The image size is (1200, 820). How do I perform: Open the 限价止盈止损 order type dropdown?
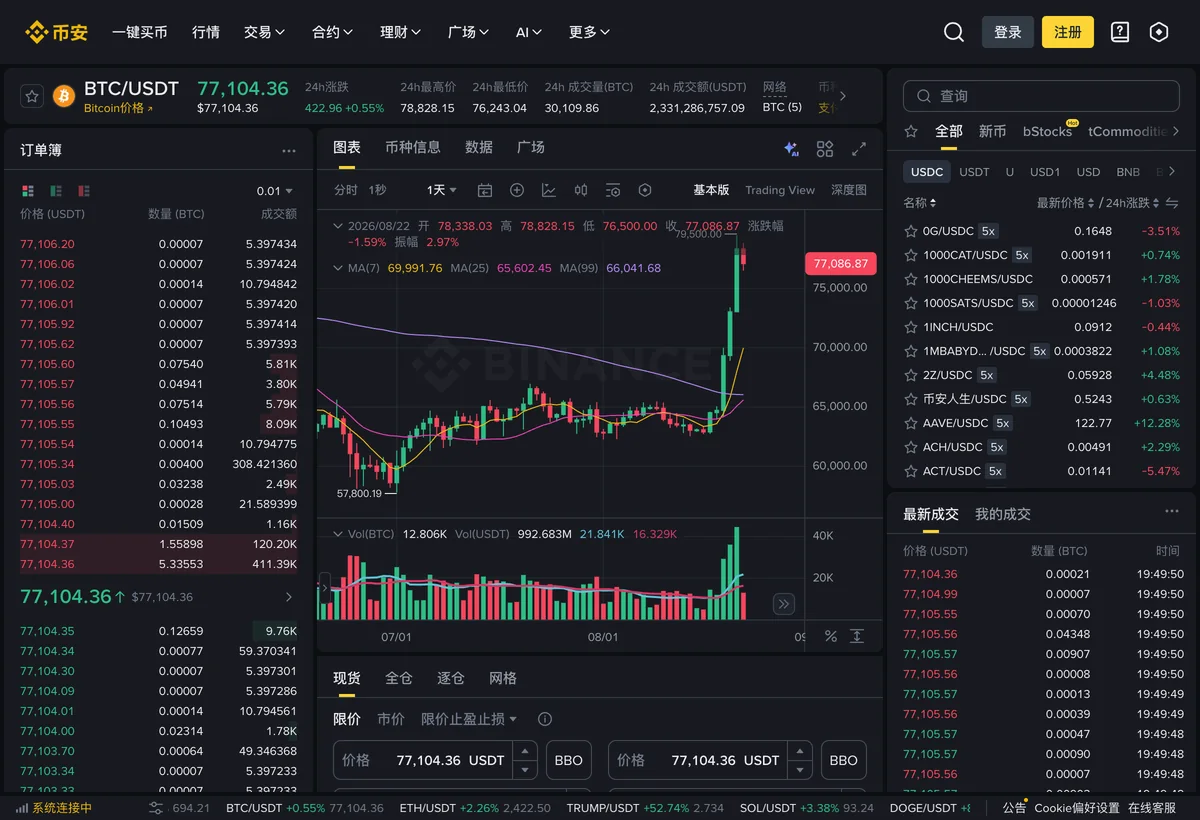[469, 719]
